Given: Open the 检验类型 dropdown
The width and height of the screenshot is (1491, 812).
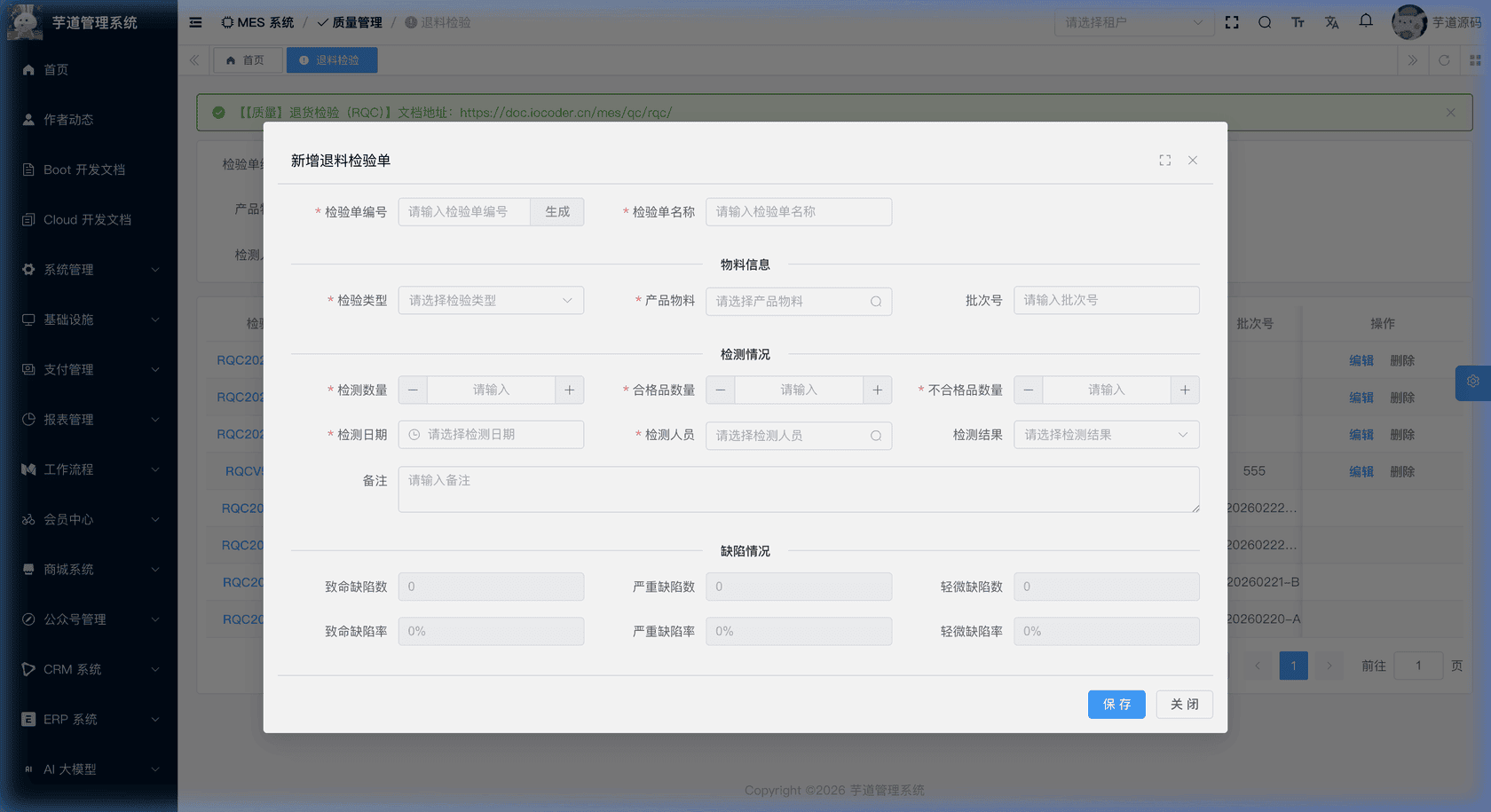Looking at the screenshot, I should point(491,301).
